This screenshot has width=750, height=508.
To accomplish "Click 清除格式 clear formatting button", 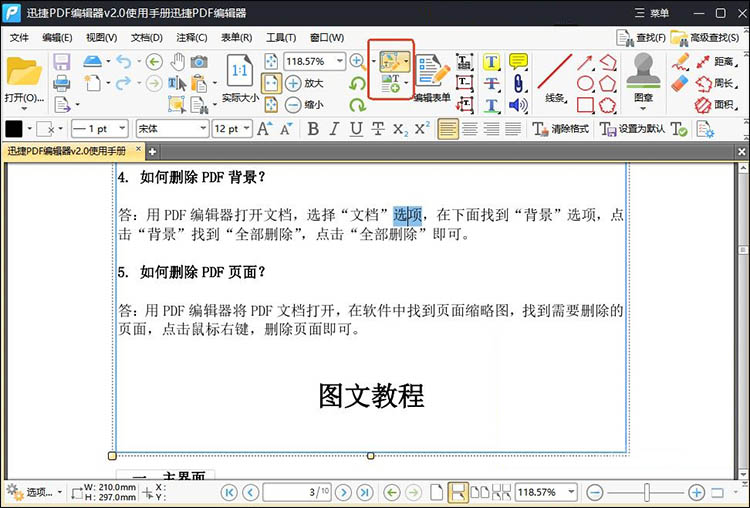I will (560, 129).
